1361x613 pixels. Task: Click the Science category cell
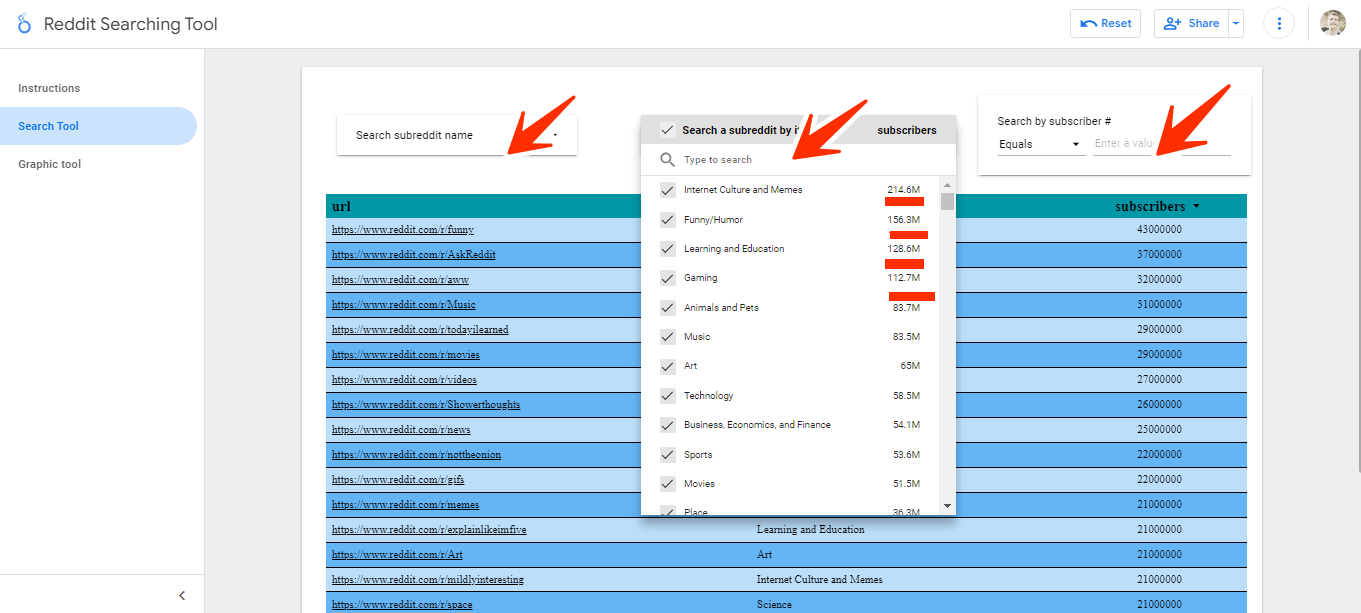tap(774, 605)
